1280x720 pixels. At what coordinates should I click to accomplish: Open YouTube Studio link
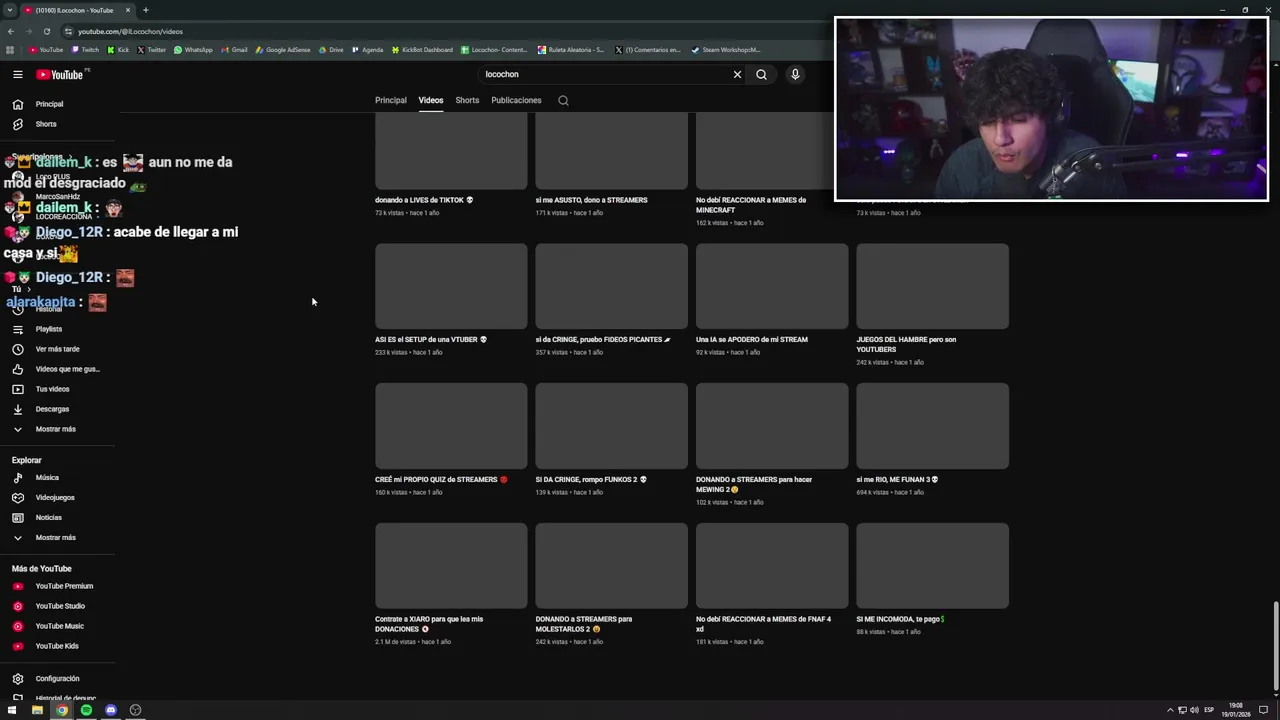pos(60,606)
